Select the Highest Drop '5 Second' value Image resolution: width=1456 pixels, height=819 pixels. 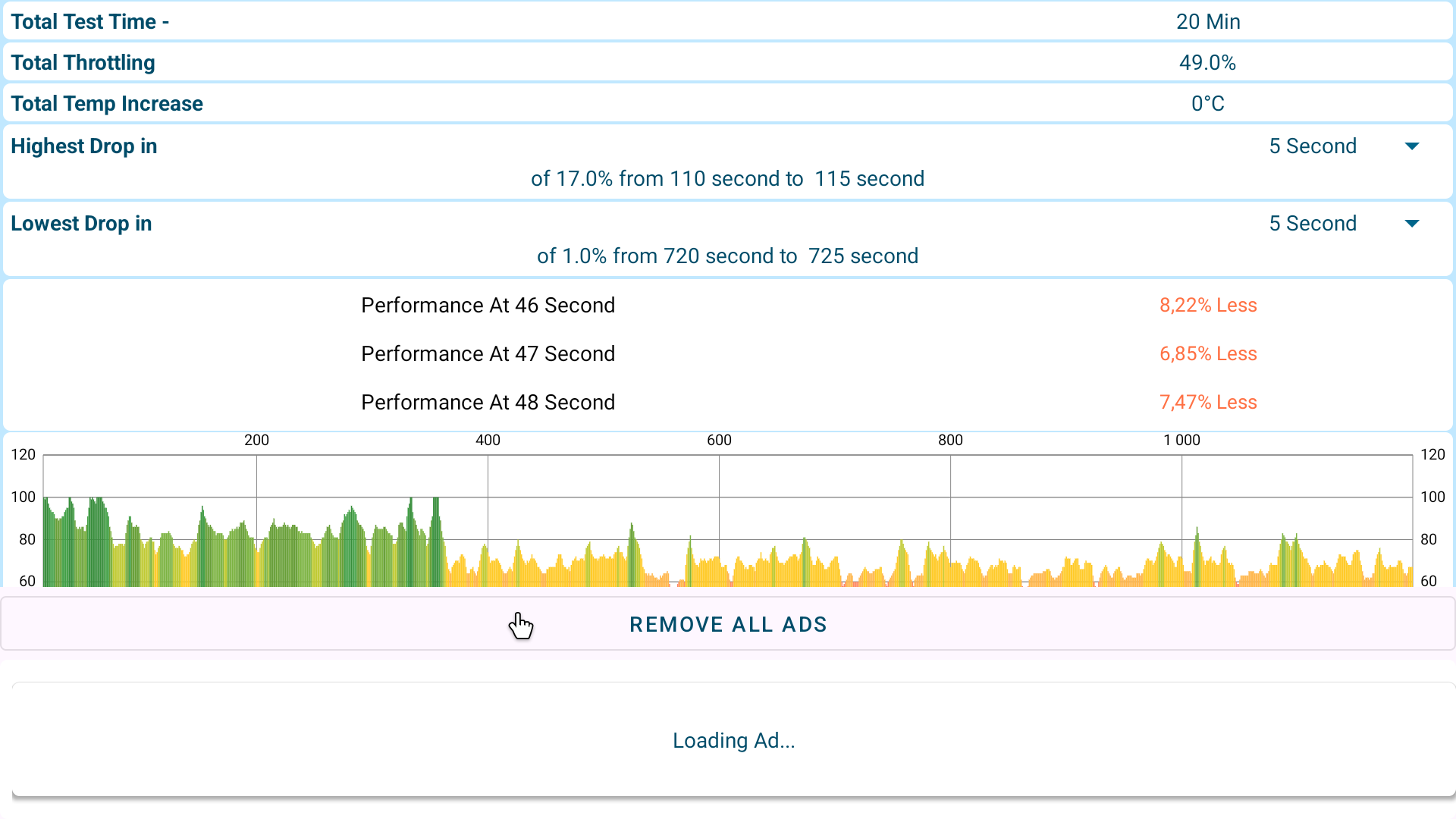click(x=1312, y=146)
